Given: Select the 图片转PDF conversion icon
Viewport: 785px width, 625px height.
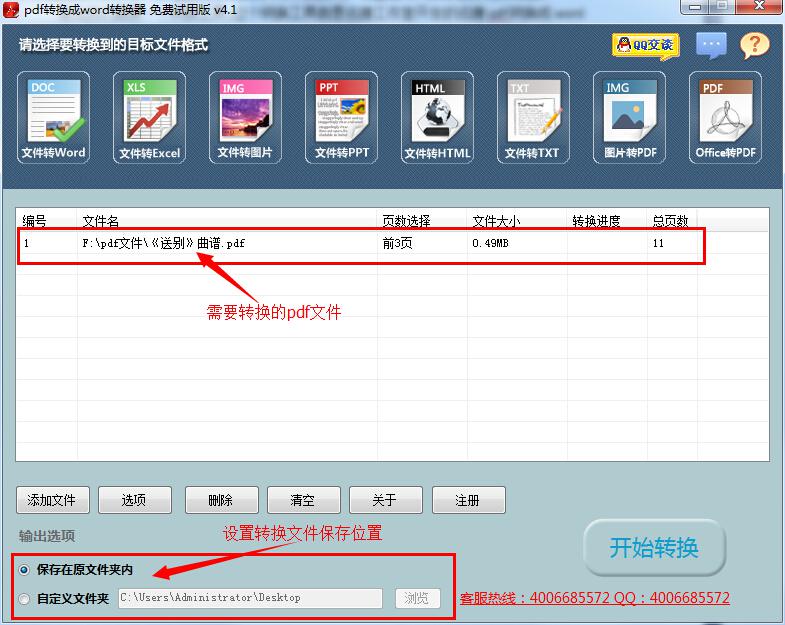Looking at the screenshot, I should (x=629, y=117).
